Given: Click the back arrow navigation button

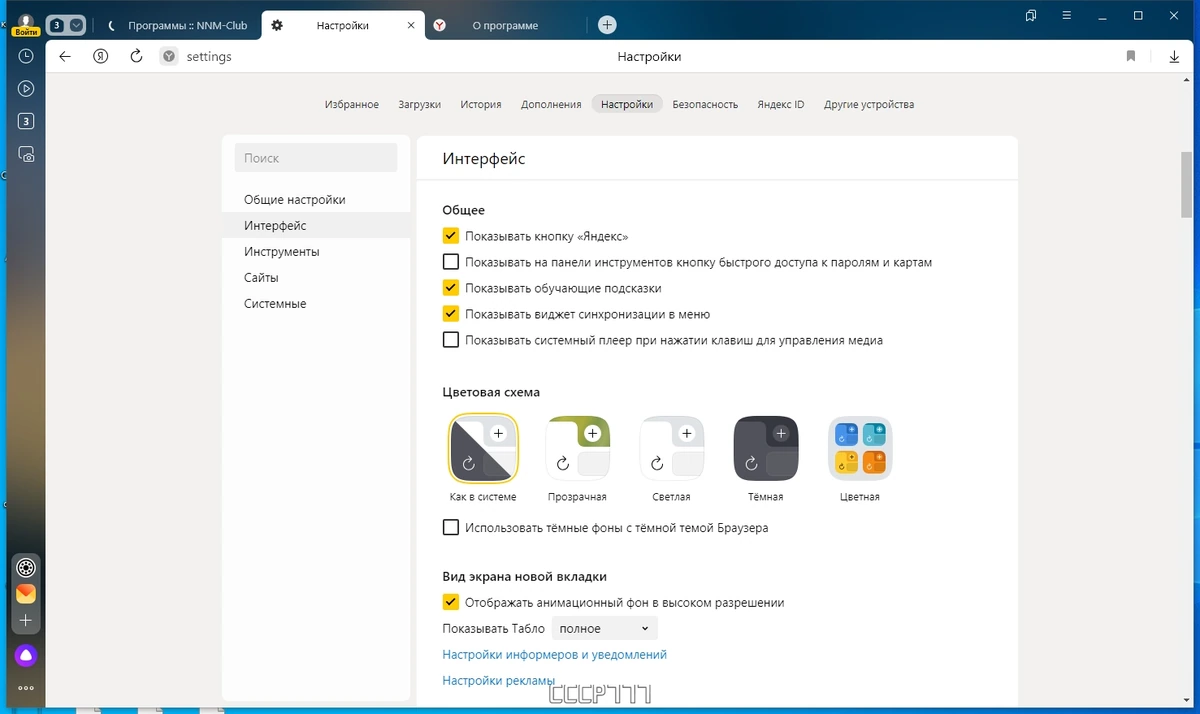Looking at the screenshot, I should coord(65,57).
